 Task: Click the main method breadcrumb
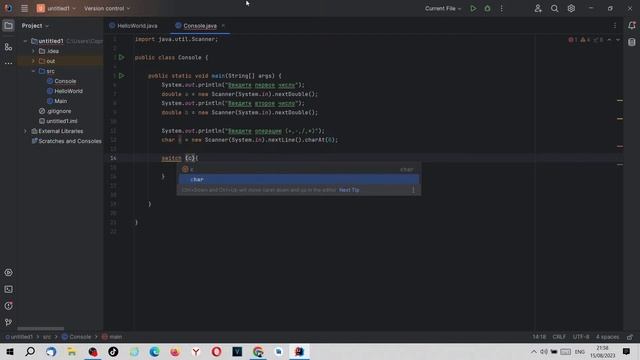click(112, 337)
